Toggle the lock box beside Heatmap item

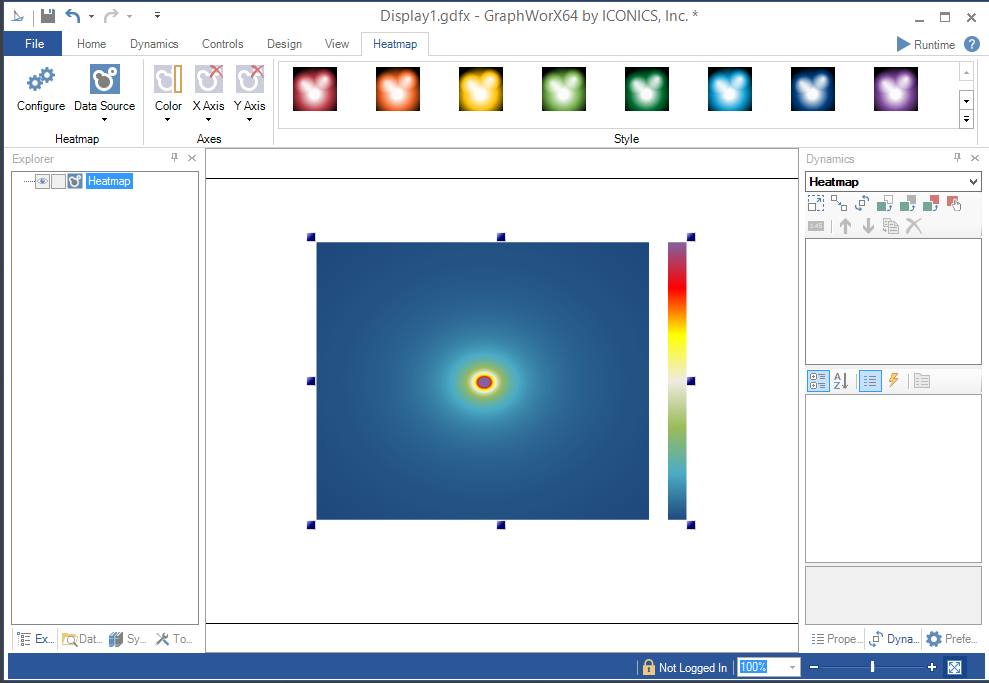click(x=58, y=181)
